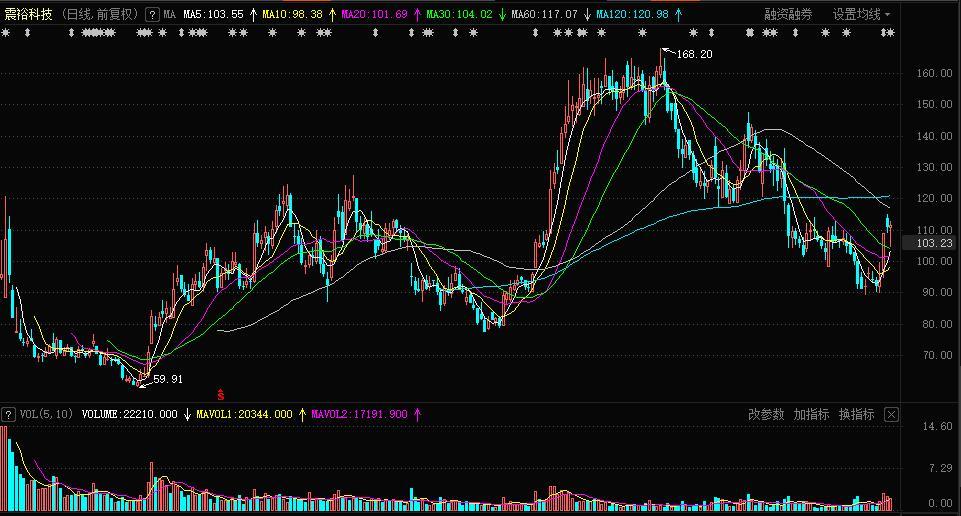Select the MA30:104.02 moving average label

pos(459,14)
